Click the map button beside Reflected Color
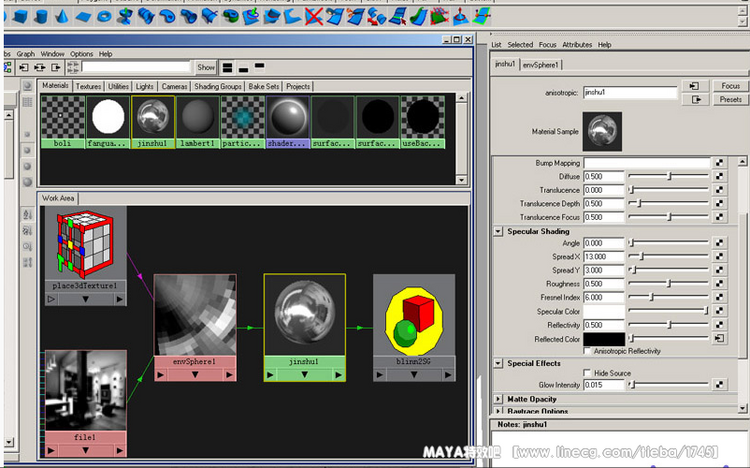This screenshot has height=468, width=750. pos(719,339)
